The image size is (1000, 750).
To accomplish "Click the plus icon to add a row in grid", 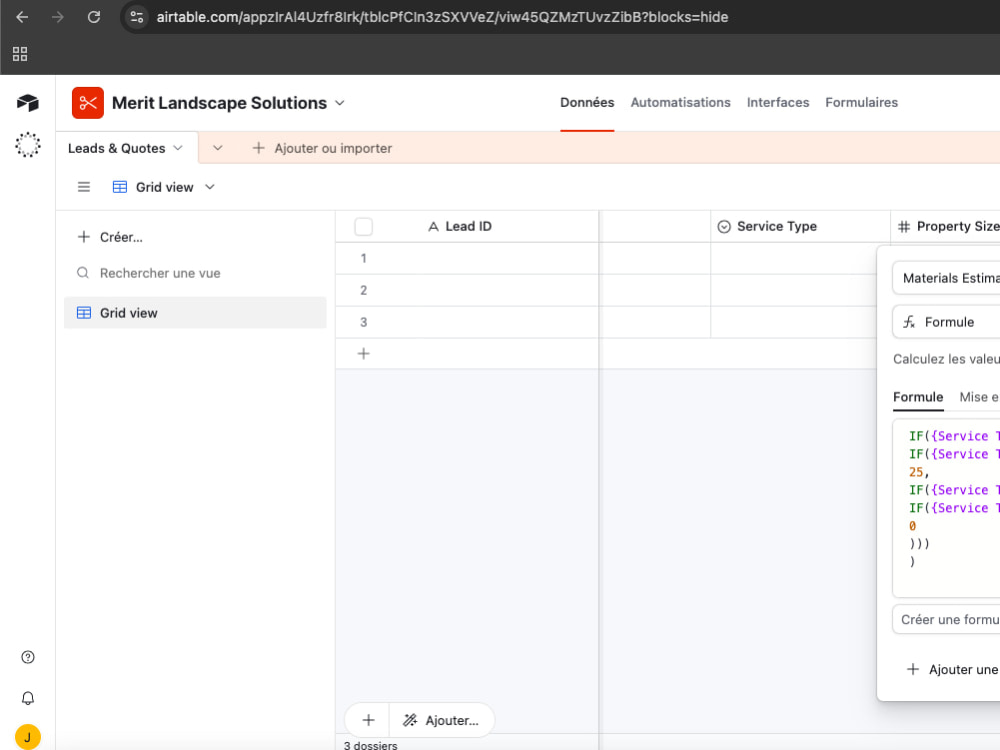I will (x=364, y=353).
